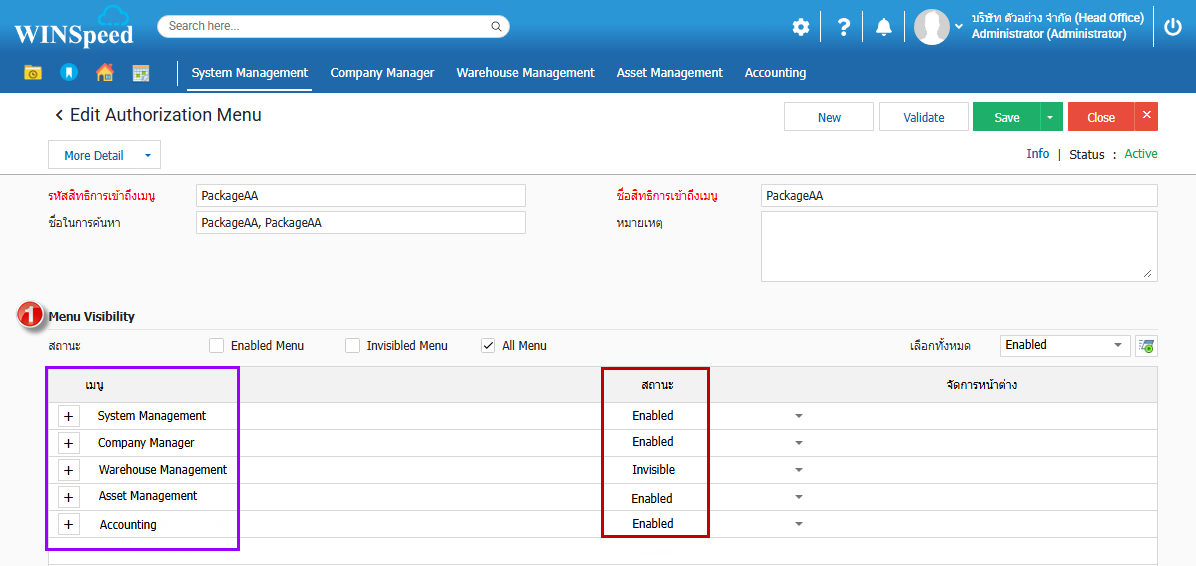
Task: Check the Enabled Menu checkbox
Action: (x=217, y=346)
